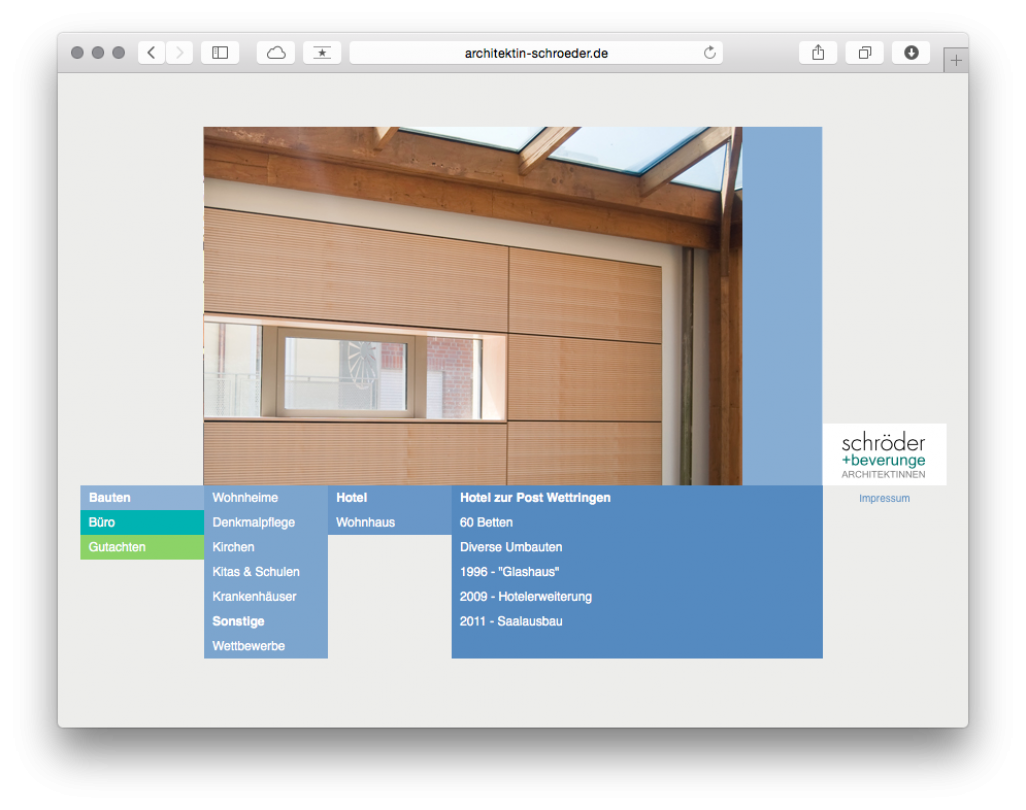Screen dimensions: 1026x810
Task: Open the Gutachten menu section
Action: 142,547
